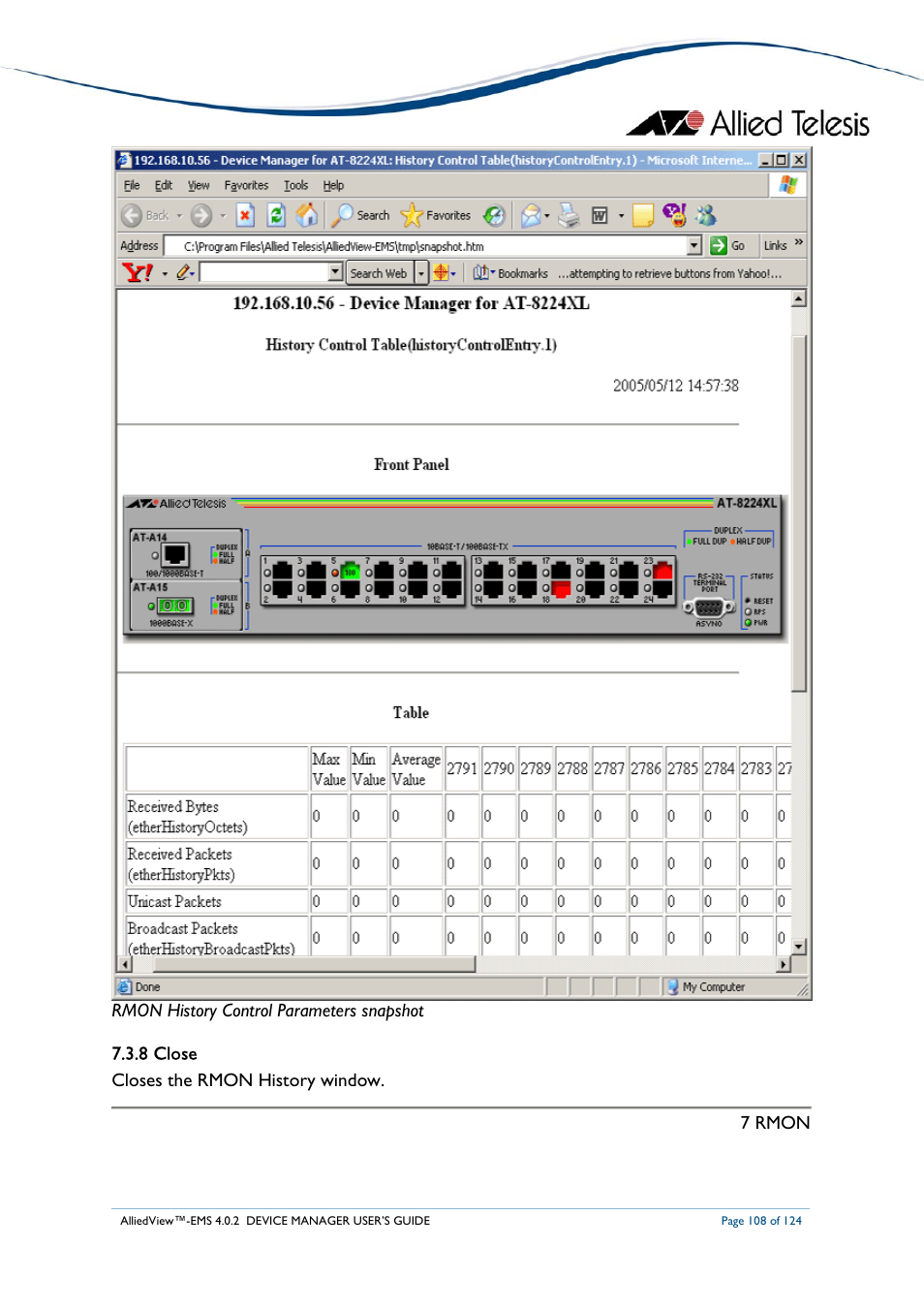This screenshot has width=924, height=1309.
Task: Click the horizontal scrollbar left arrow
Action: (124, 964)
